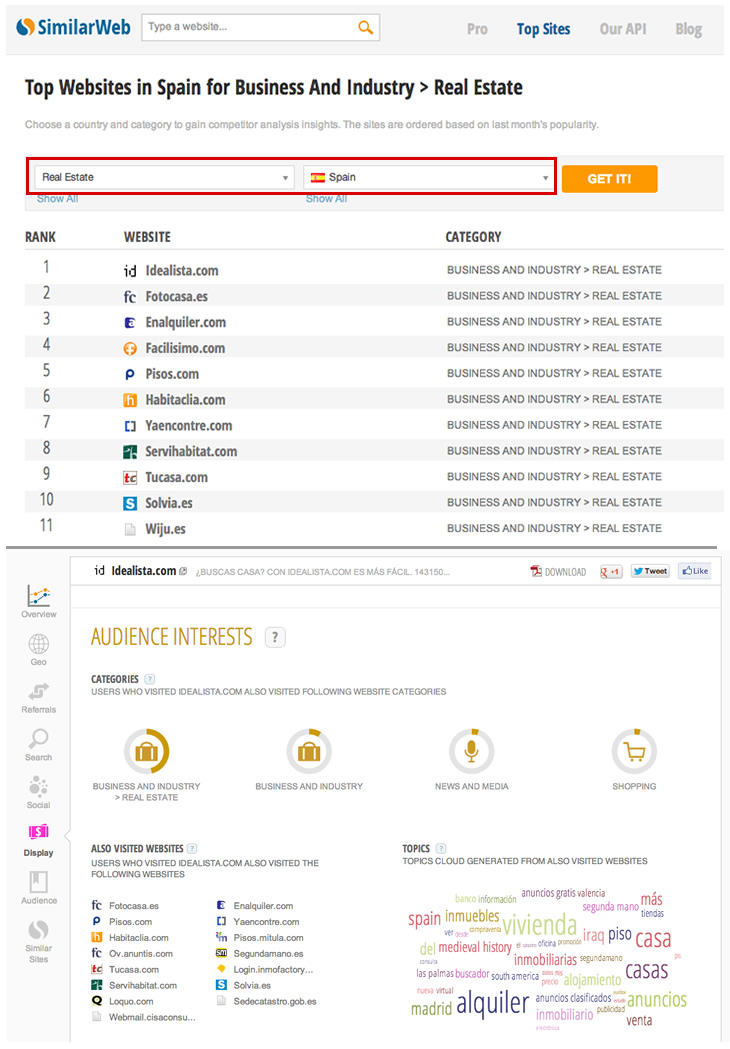Open Pisos.com in the ranking table

[x=172, y=374]
